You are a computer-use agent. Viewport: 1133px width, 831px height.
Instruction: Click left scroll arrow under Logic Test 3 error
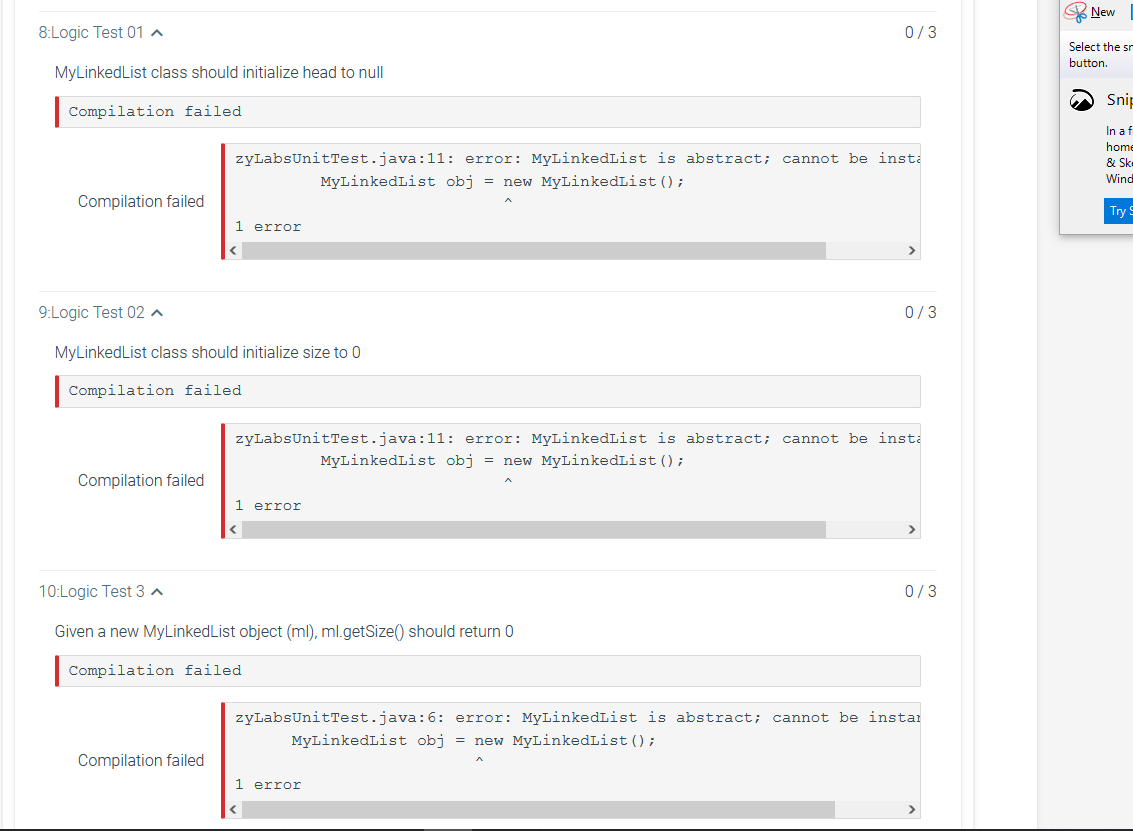(x=232, y=808)
